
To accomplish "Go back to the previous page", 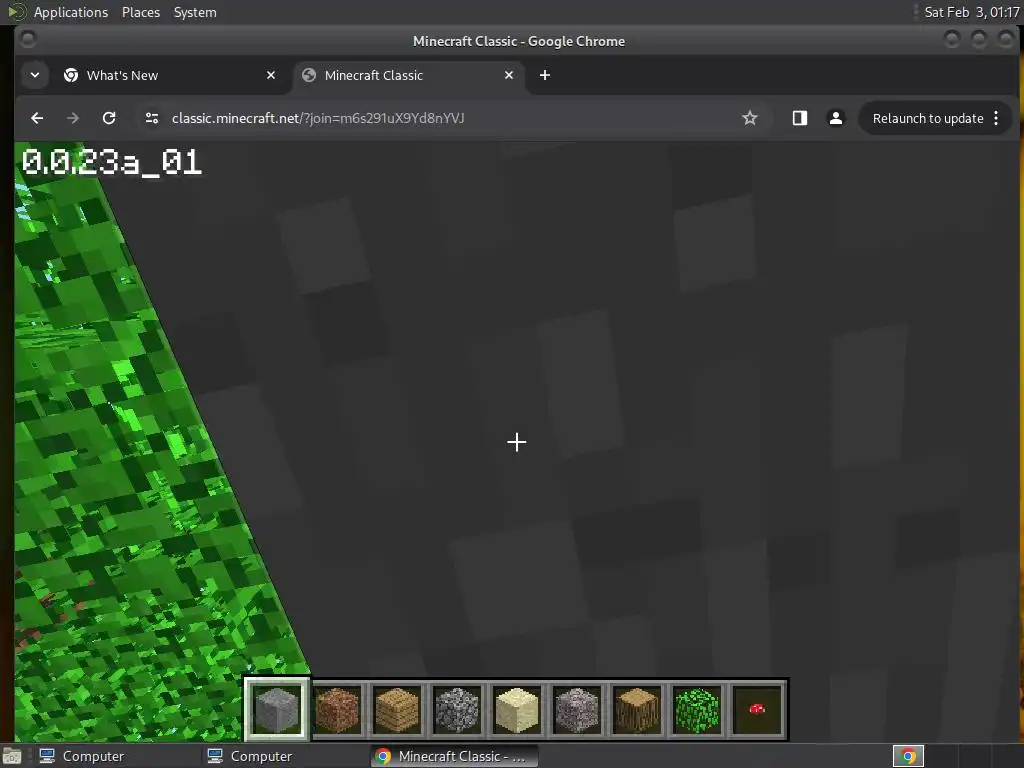I will (37, 118).
